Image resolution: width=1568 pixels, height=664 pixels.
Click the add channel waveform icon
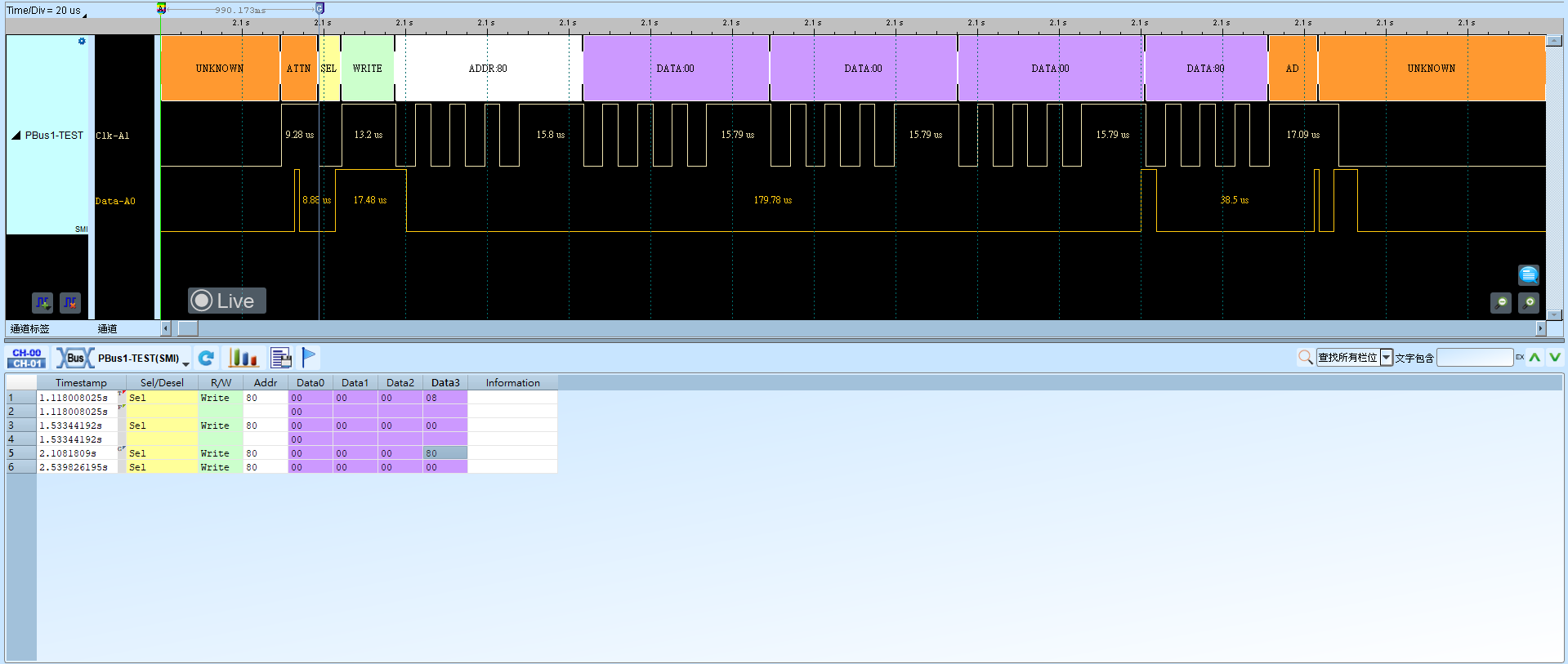(42, 303)
